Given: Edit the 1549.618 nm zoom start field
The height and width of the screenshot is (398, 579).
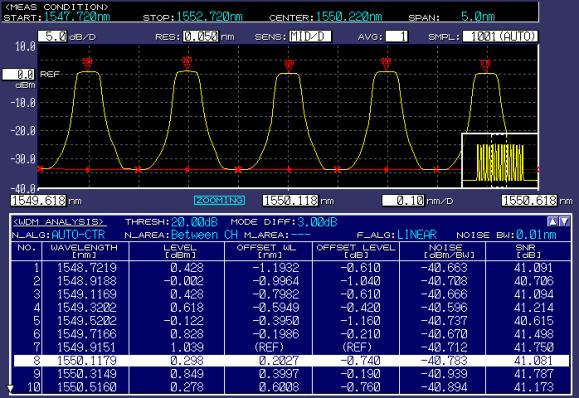Looking at the screenshot, I should pyautogui.click(x=38, y=200).
